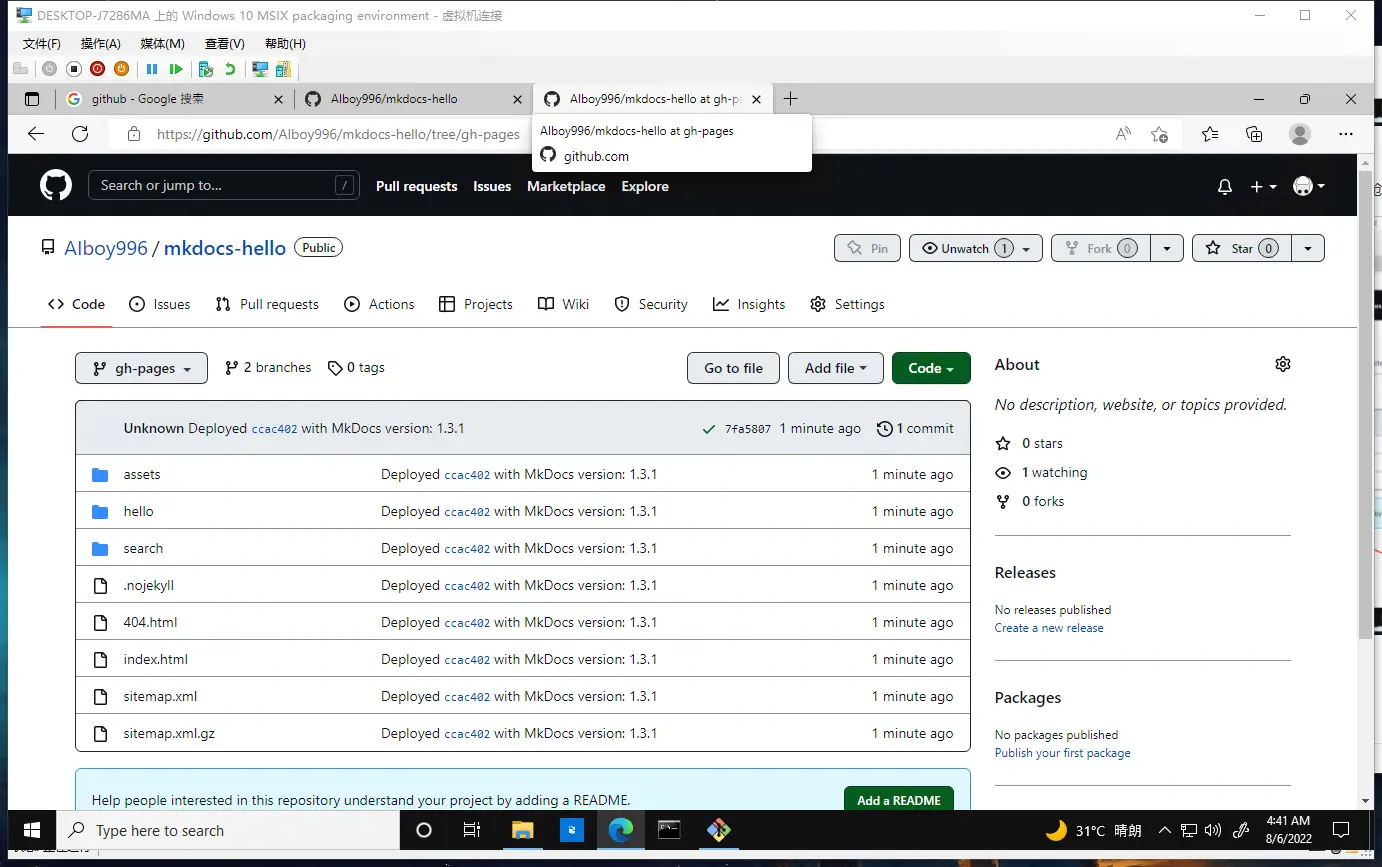Click the Hyper-V pause icon in toolbar
This screenshot has height=867, width=1382.
tap(152, 69)
